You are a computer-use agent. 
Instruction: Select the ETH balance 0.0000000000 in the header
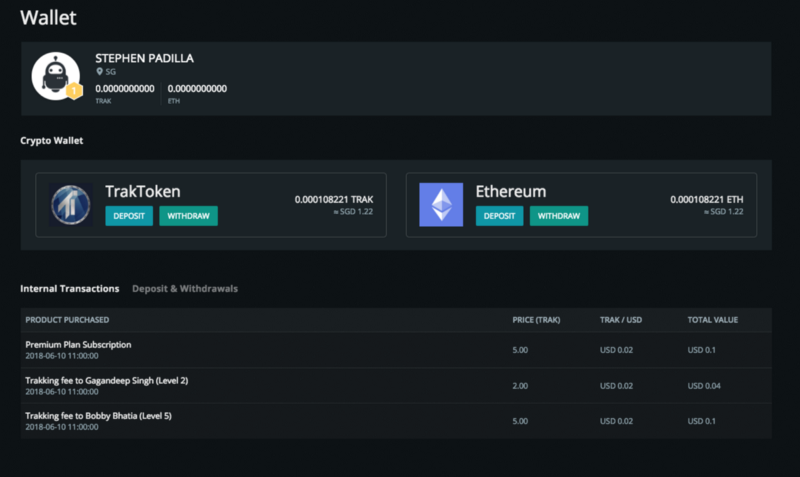197,88
